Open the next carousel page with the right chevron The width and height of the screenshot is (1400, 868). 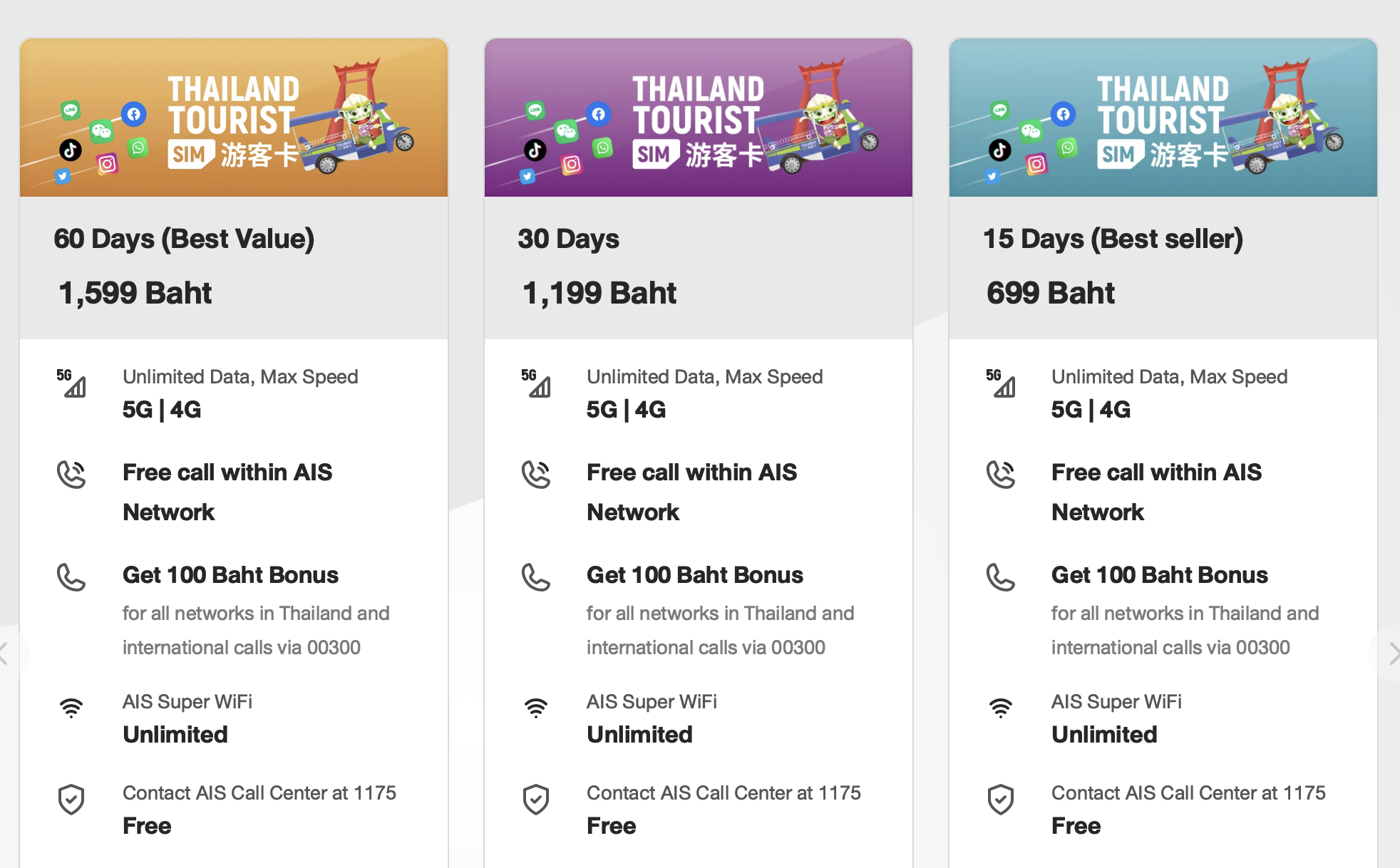1394,651
